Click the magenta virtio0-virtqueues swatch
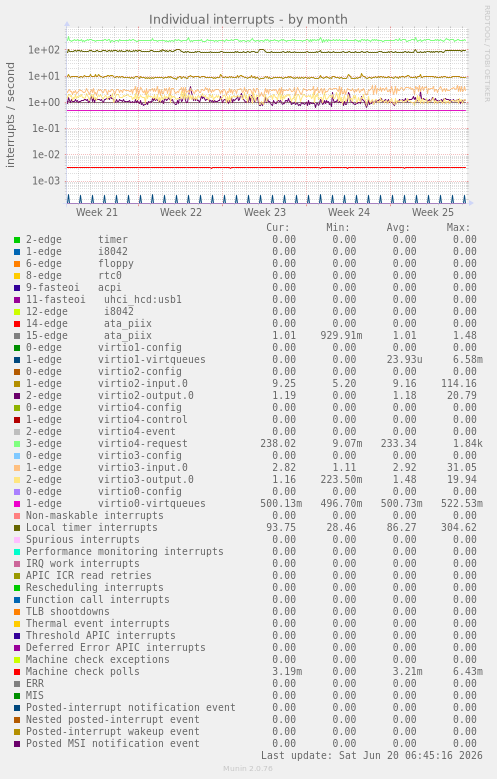 (x=17, y=504)
